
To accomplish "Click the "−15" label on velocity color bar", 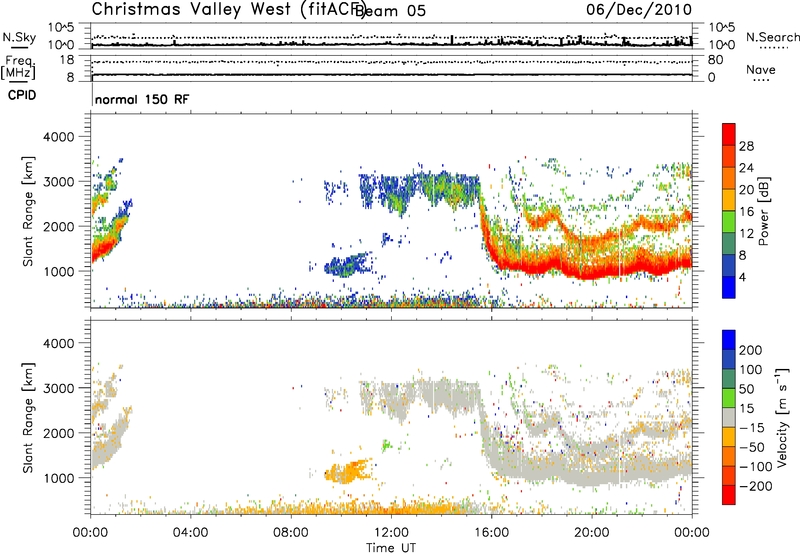I will pyautogui.click(x=752, y=428).
